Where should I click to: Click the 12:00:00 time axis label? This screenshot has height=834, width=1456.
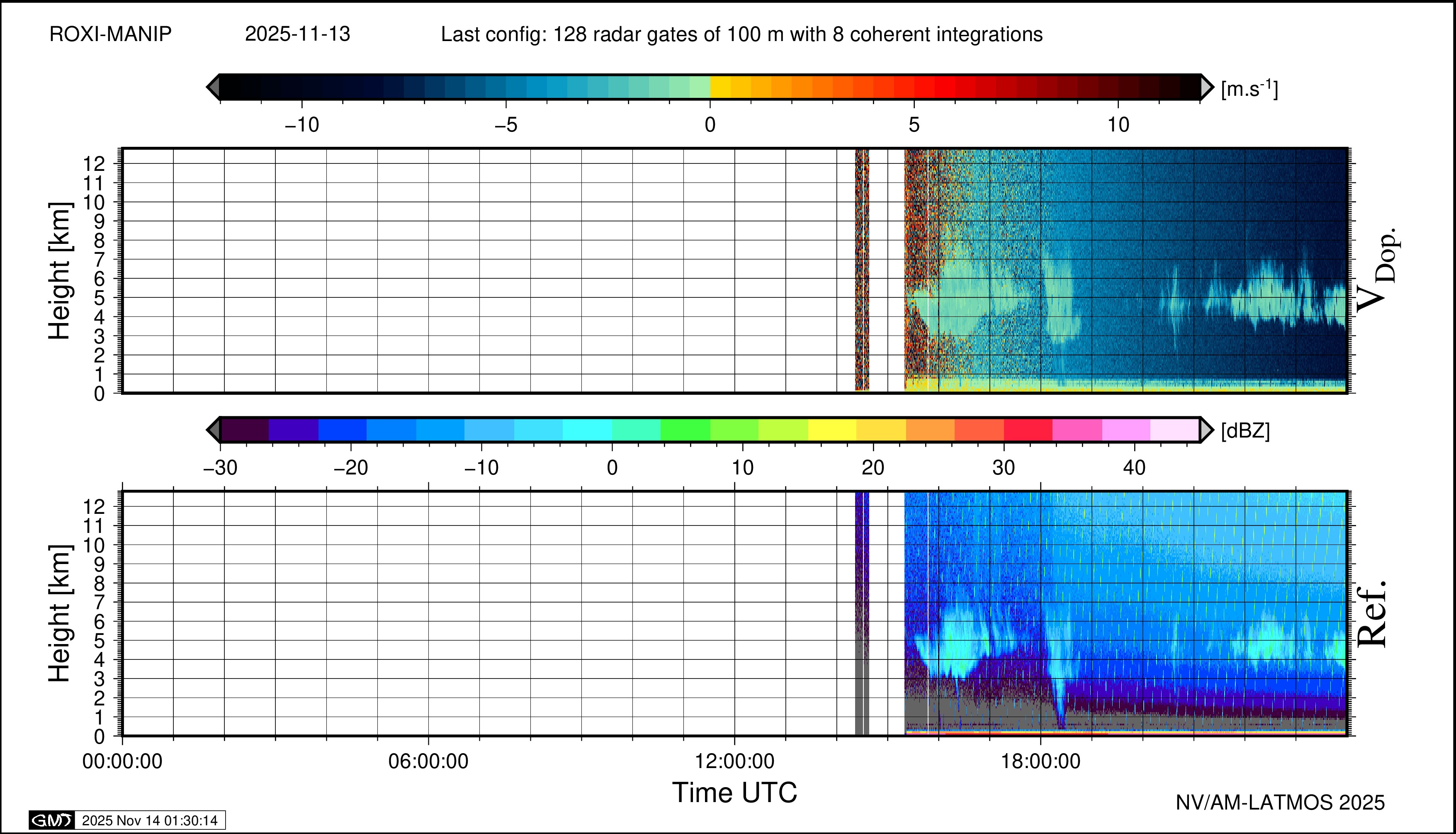coord(735,762)
